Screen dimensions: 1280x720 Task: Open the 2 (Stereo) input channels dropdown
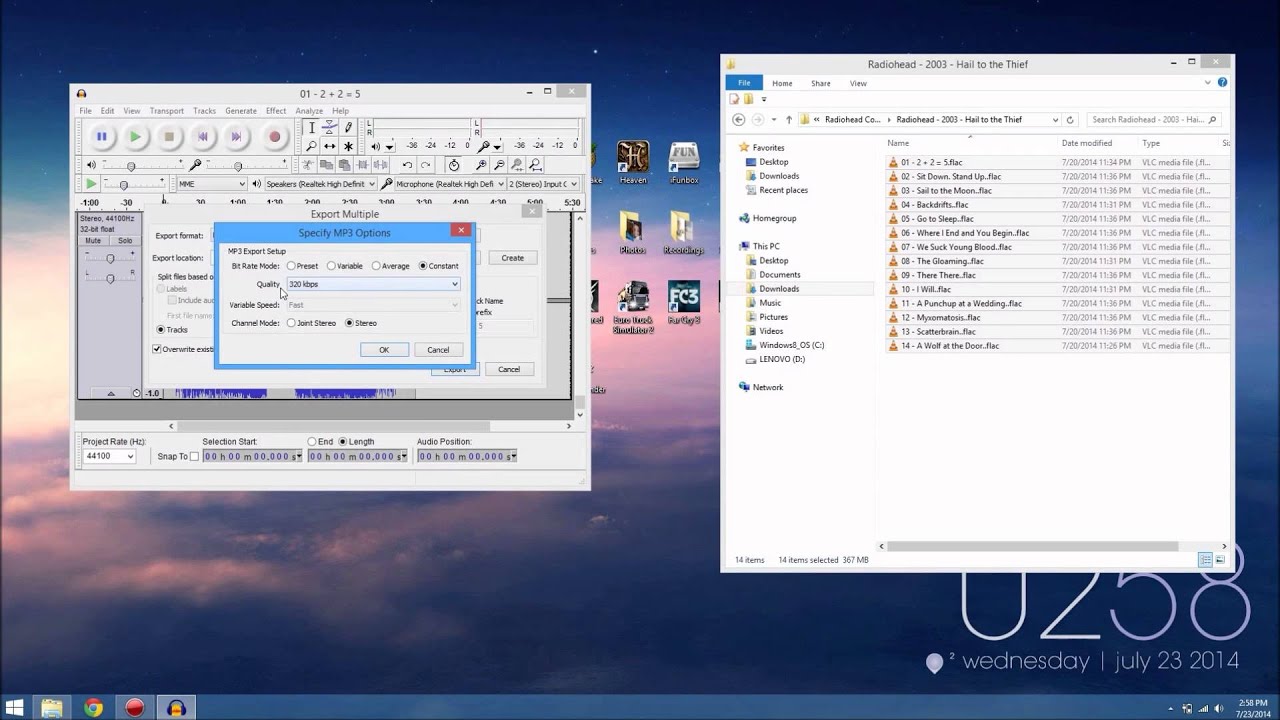click(543, 184)
